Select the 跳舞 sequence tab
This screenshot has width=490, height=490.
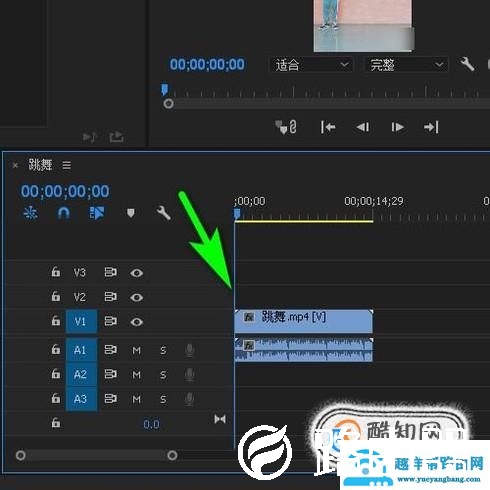pos(40,165)
